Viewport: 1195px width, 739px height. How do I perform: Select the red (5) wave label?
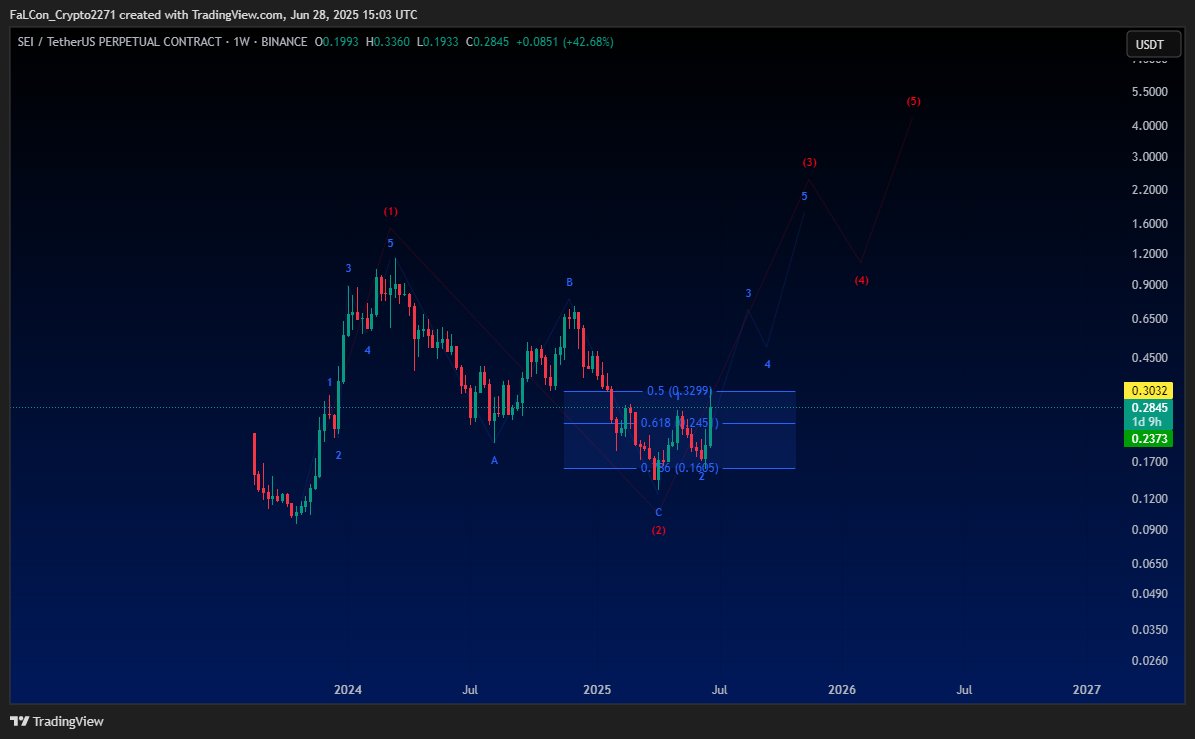pyautogui.click(x=913, y=101)
